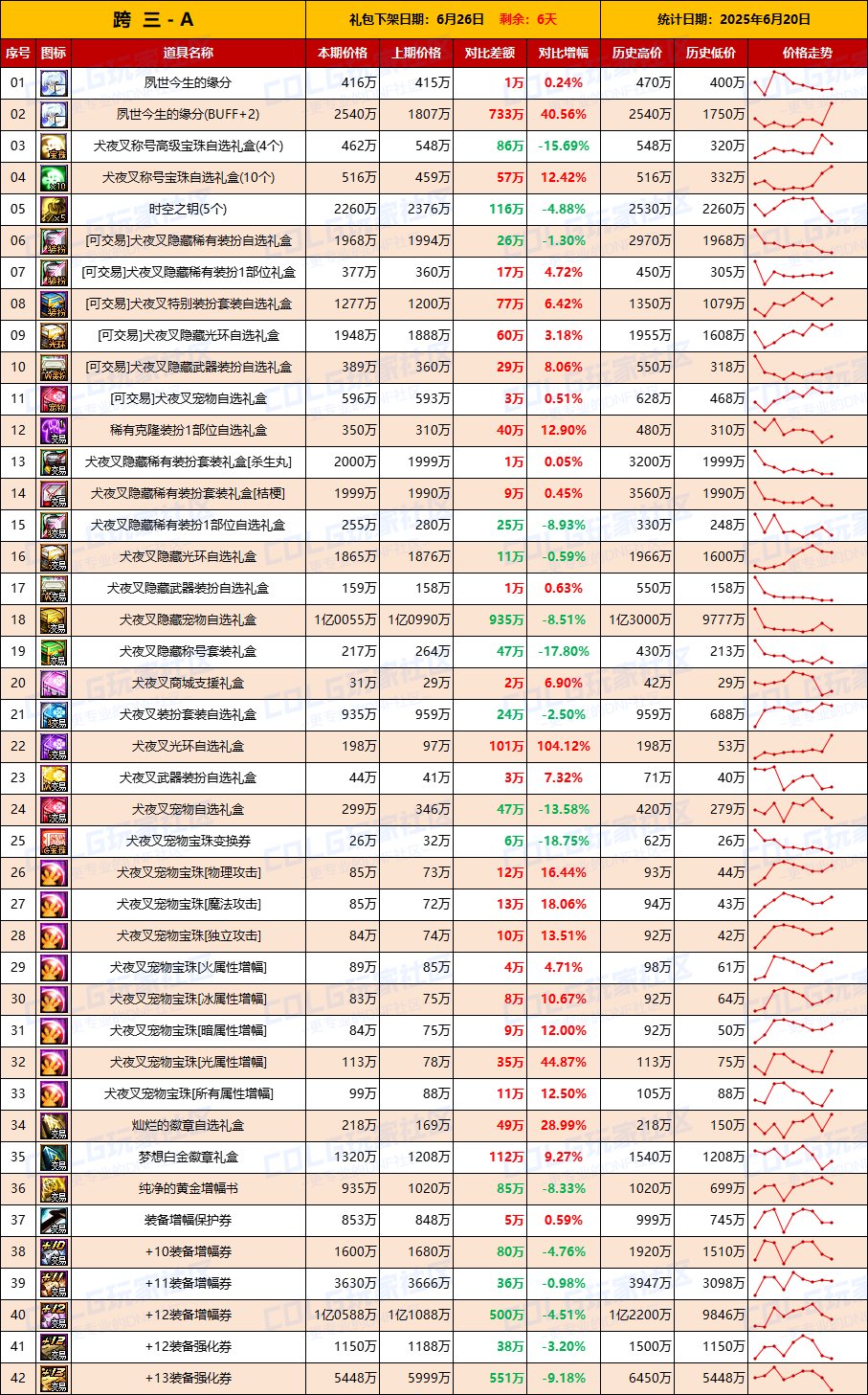
Task: Click the icon for 灿烂的徽章自选礼盒
Action: coord(54,1126)
